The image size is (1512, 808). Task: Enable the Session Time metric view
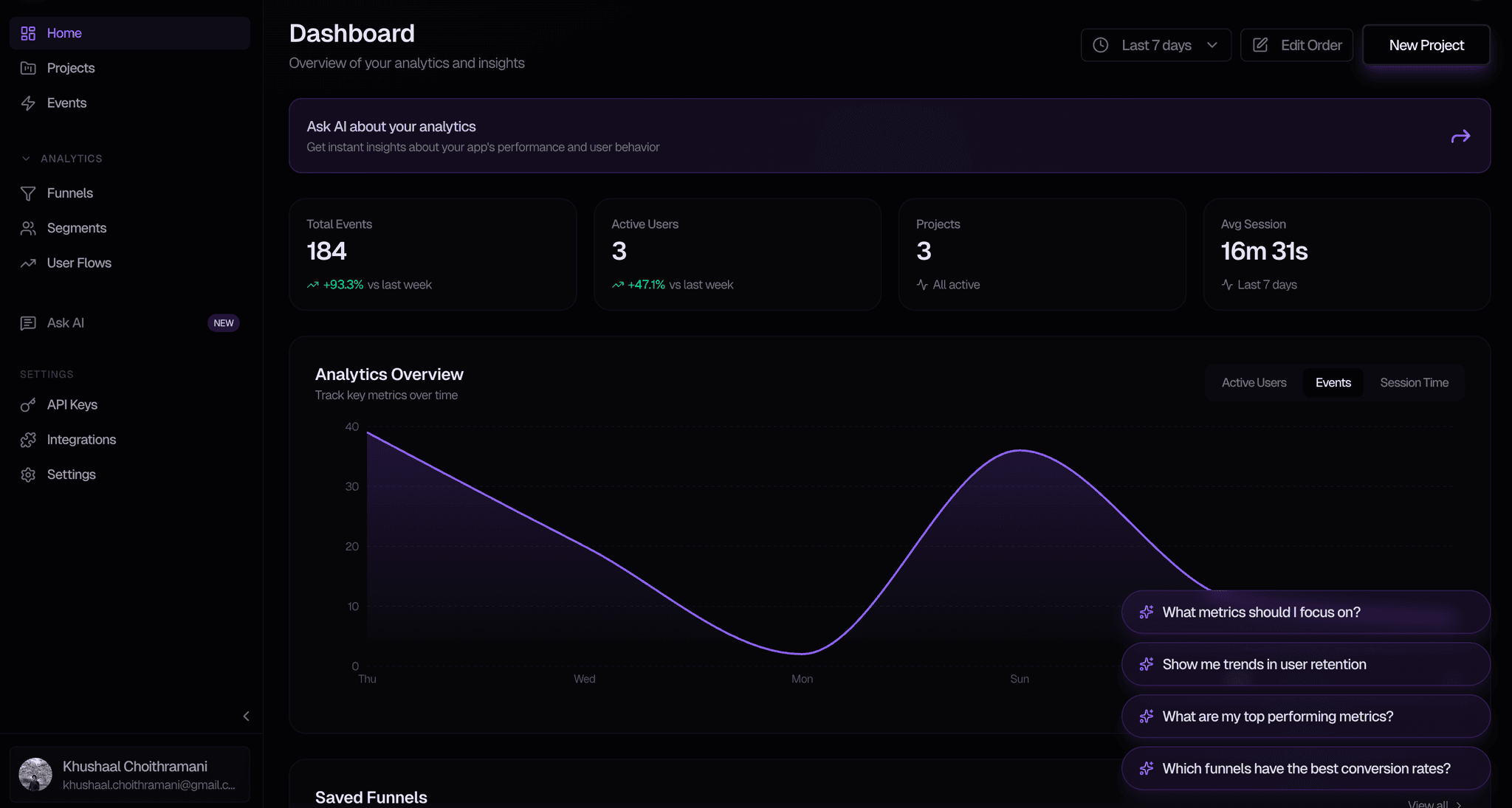click(x=1414, y=382)
